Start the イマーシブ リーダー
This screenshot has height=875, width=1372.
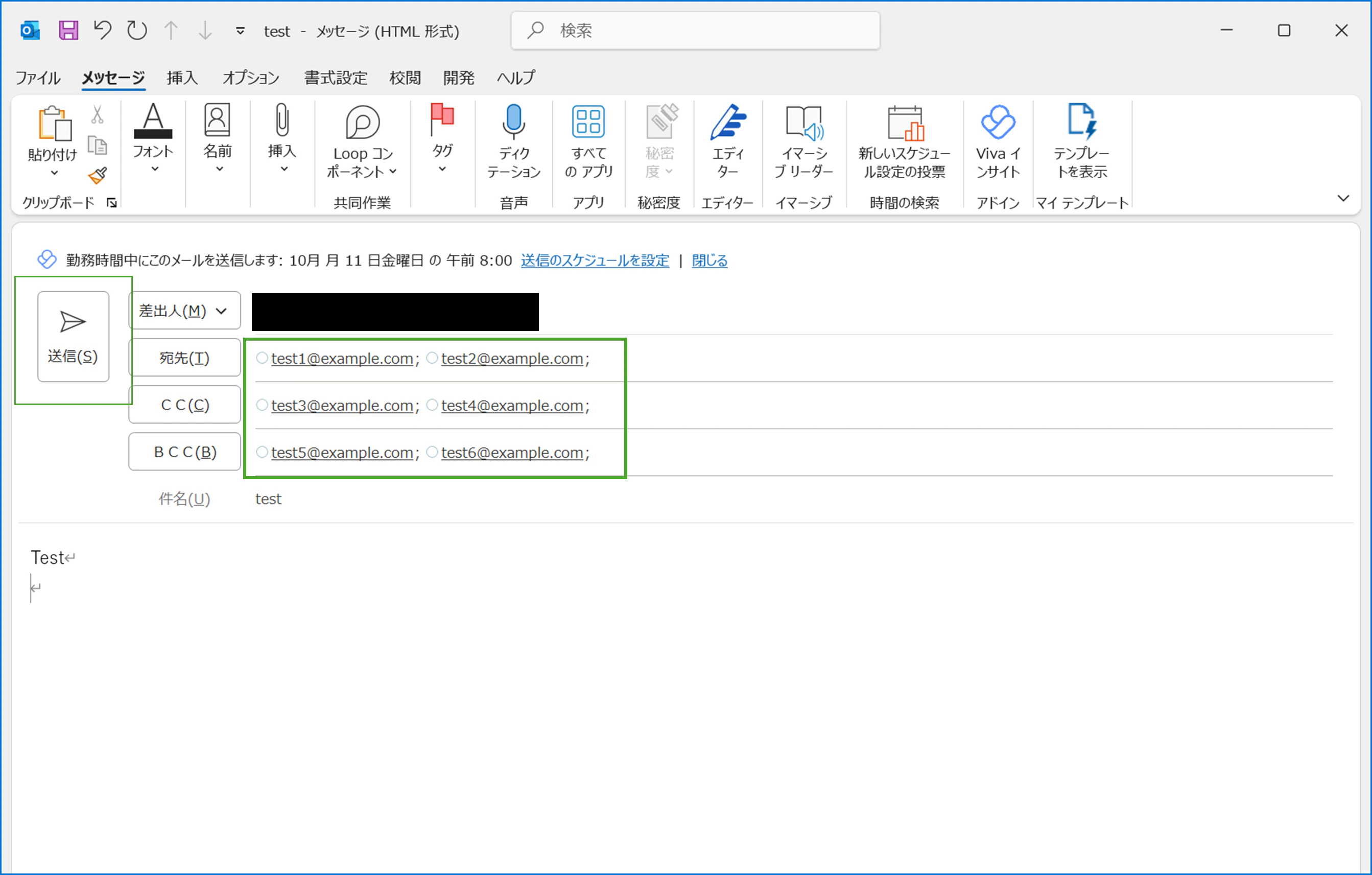[804, 142]
